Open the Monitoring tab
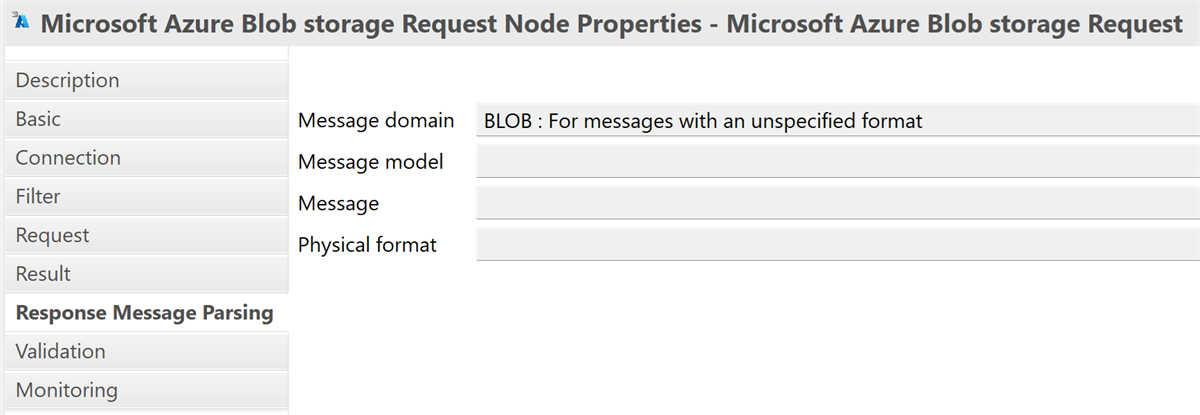Image resolution: width=1200 pixels, height=415 pixels. click(x=66, y=390)
